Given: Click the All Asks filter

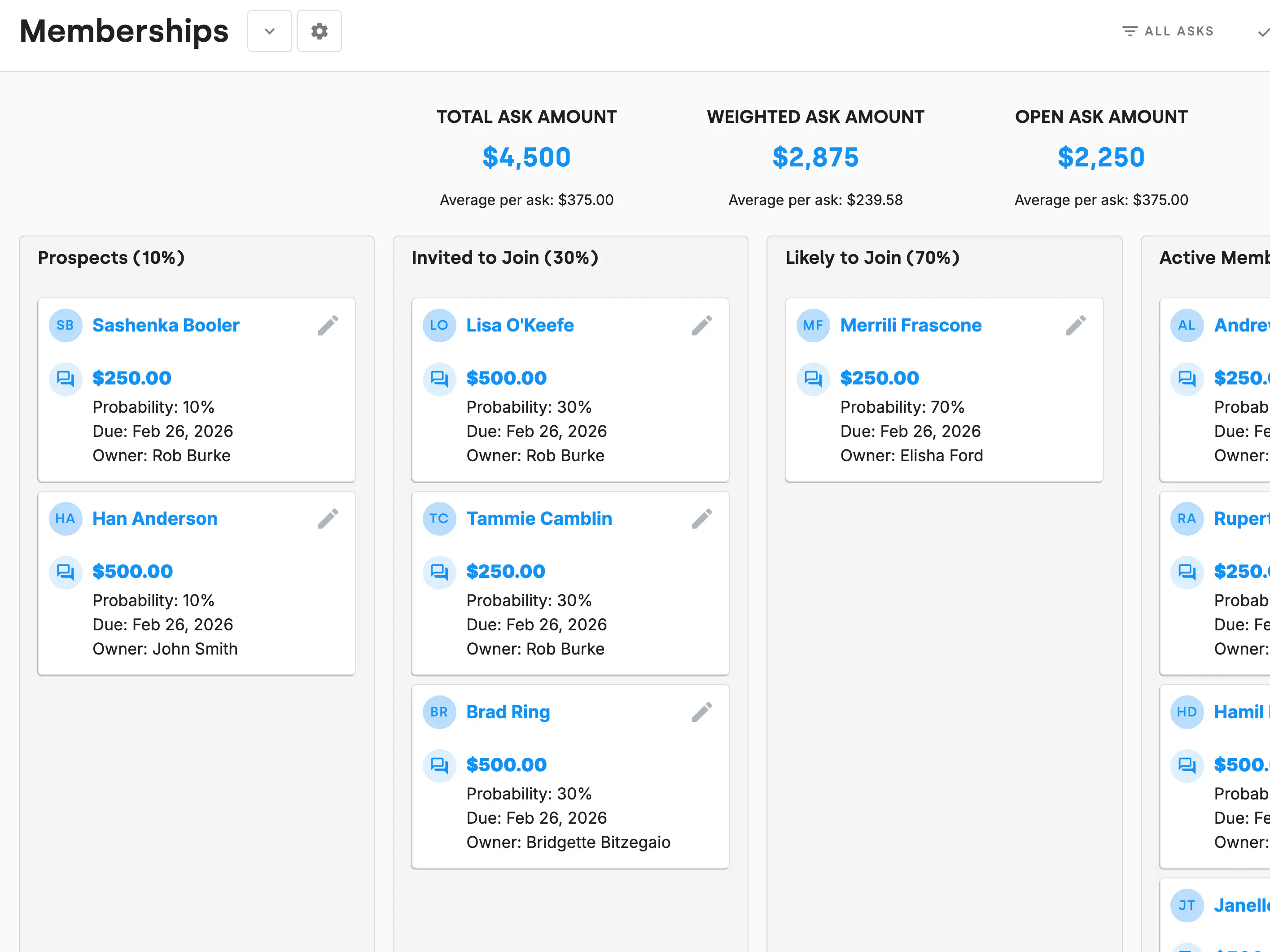Looking at the screenshot, I should tap(1168, 31).
